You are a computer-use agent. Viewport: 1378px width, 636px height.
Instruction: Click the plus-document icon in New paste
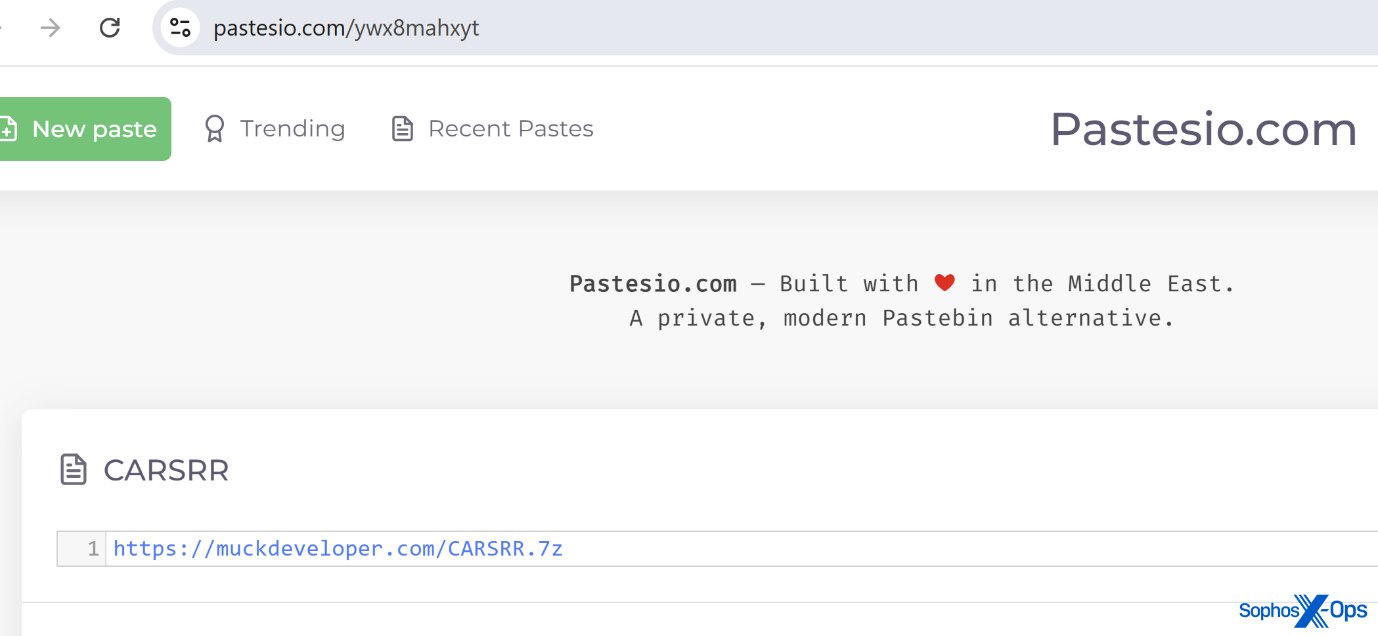click(x=8, y=129)
